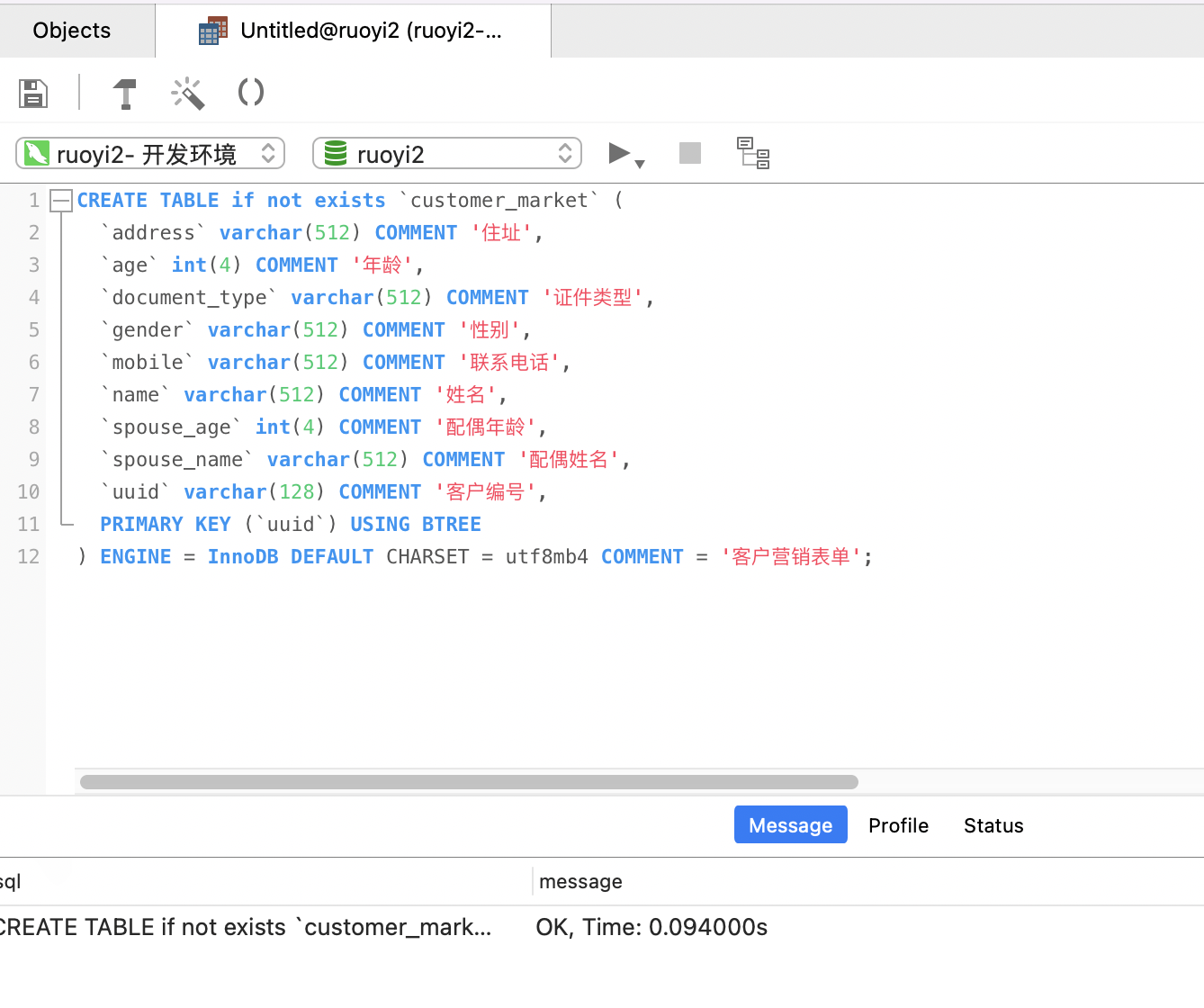This screenshot has height=1008, width=1204.
Task: Open the Explain query plan icon
Action: [x=754, y=153]
